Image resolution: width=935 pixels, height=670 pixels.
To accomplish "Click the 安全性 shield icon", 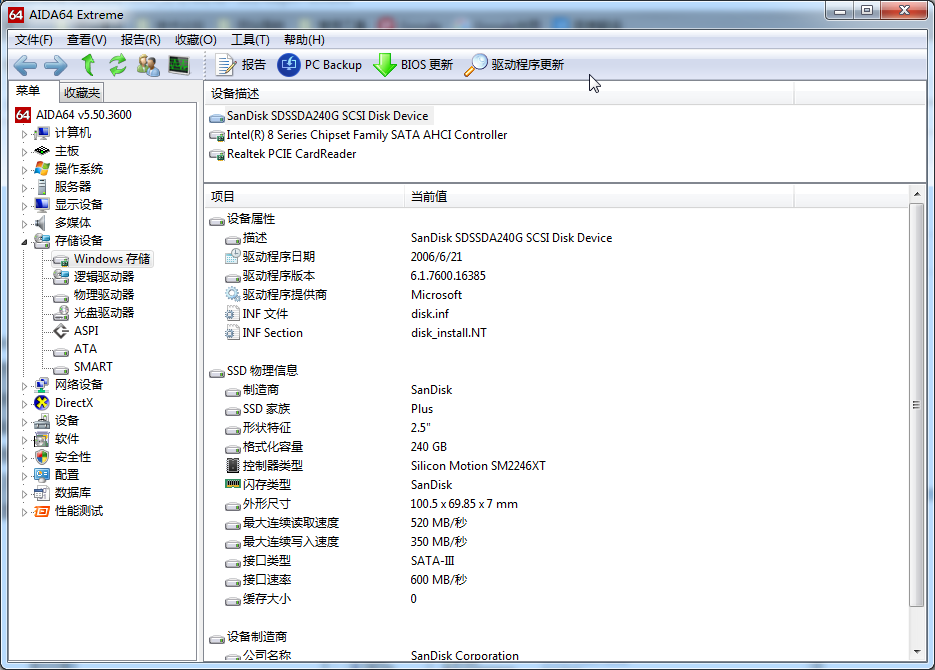I will [x=42, y=457].
